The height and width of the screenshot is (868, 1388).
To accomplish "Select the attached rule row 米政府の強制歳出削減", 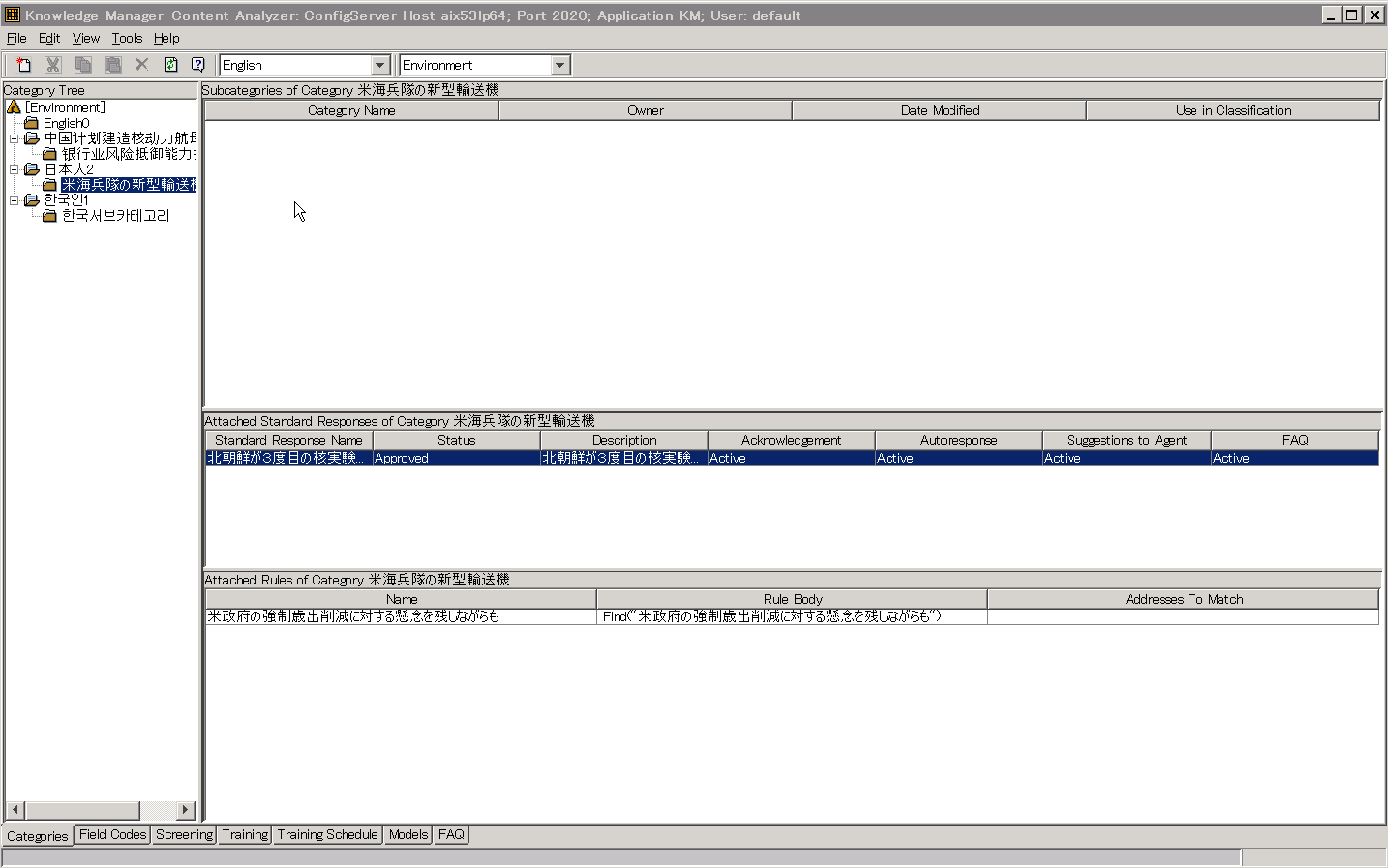I will click(353, 616).
